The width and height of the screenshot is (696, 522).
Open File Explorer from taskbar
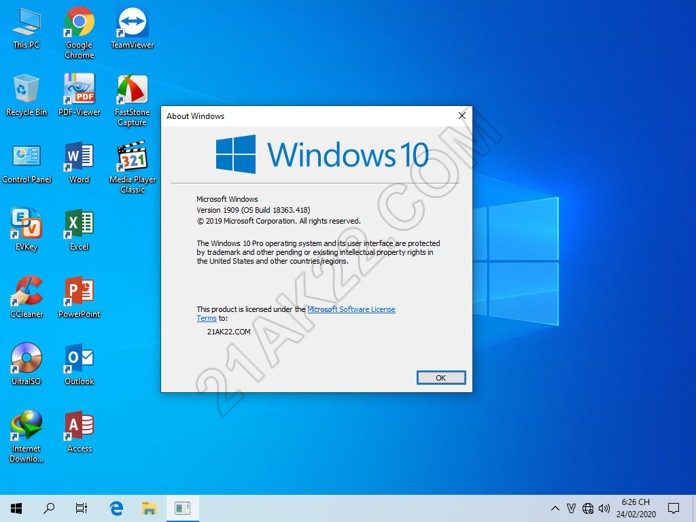tap(149, 508)
